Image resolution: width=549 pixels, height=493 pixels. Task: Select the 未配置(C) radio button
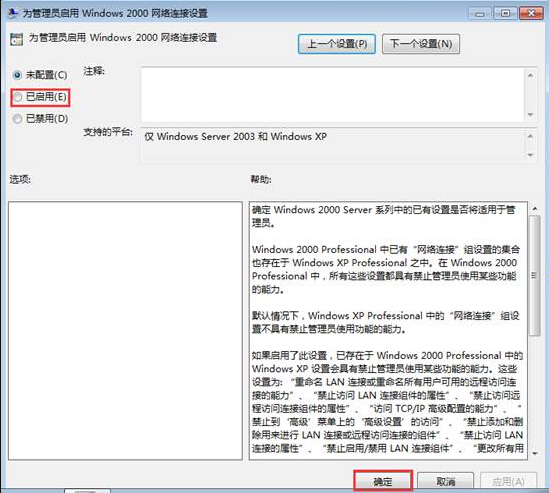click(x=40, y=75)
